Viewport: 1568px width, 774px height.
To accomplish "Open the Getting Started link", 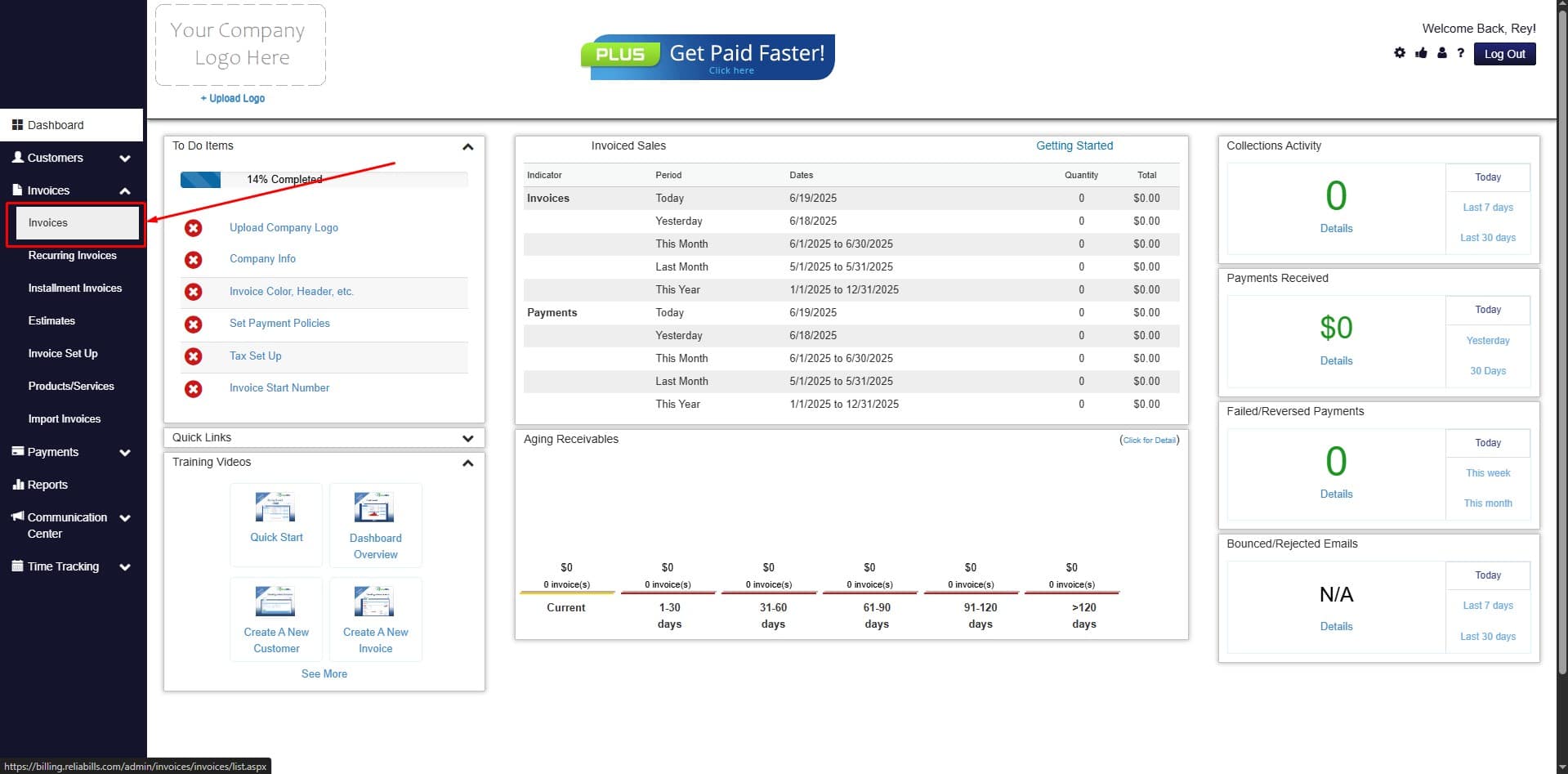I will [1074, 145].
